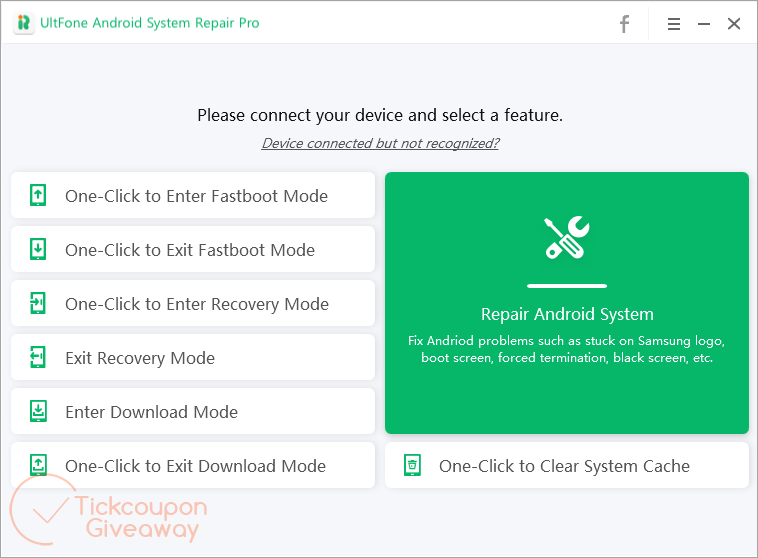Choose One-Click to Enter Fastboot Mode
This screenshot has width=758, height=558.
(193, 195)
